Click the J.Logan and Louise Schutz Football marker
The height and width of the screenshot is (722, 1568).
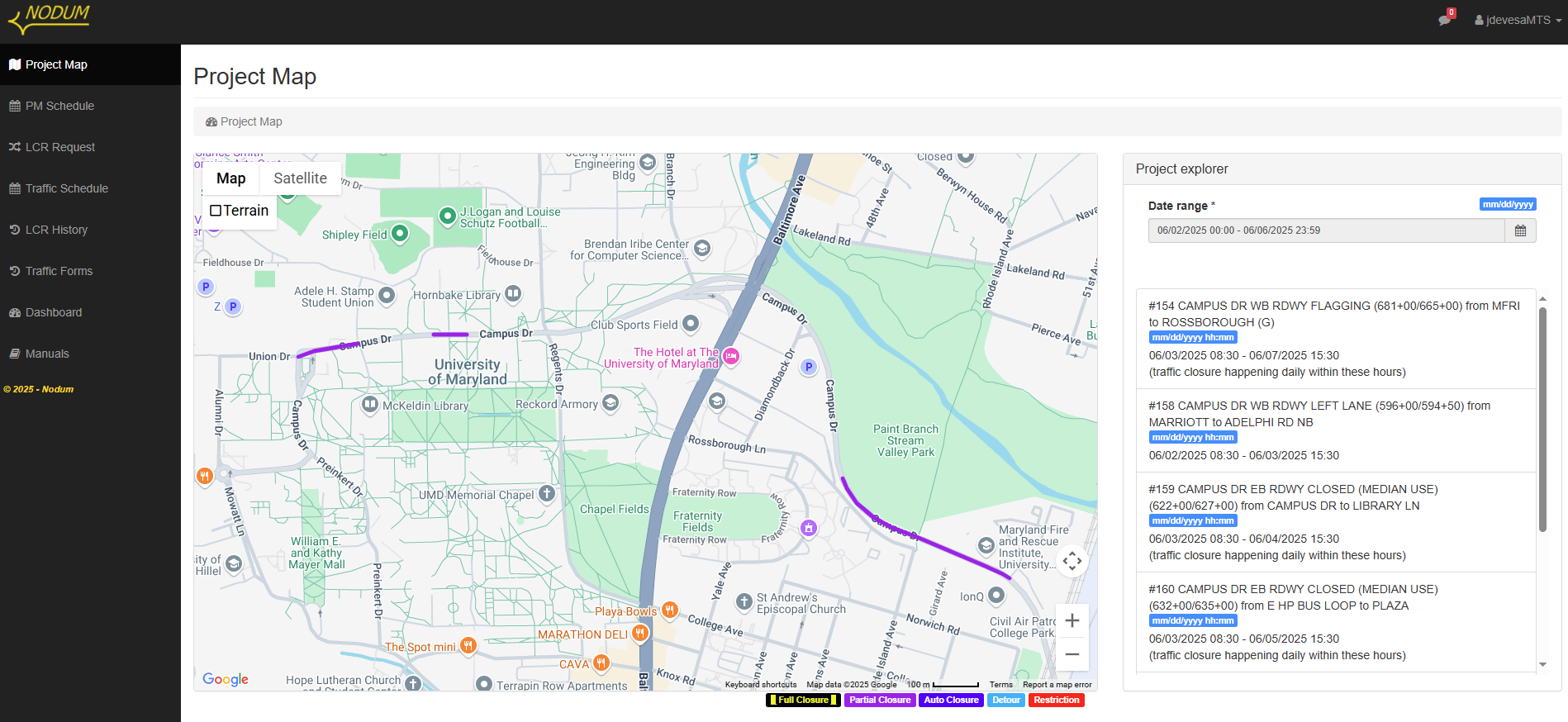(x=447, y=216)
